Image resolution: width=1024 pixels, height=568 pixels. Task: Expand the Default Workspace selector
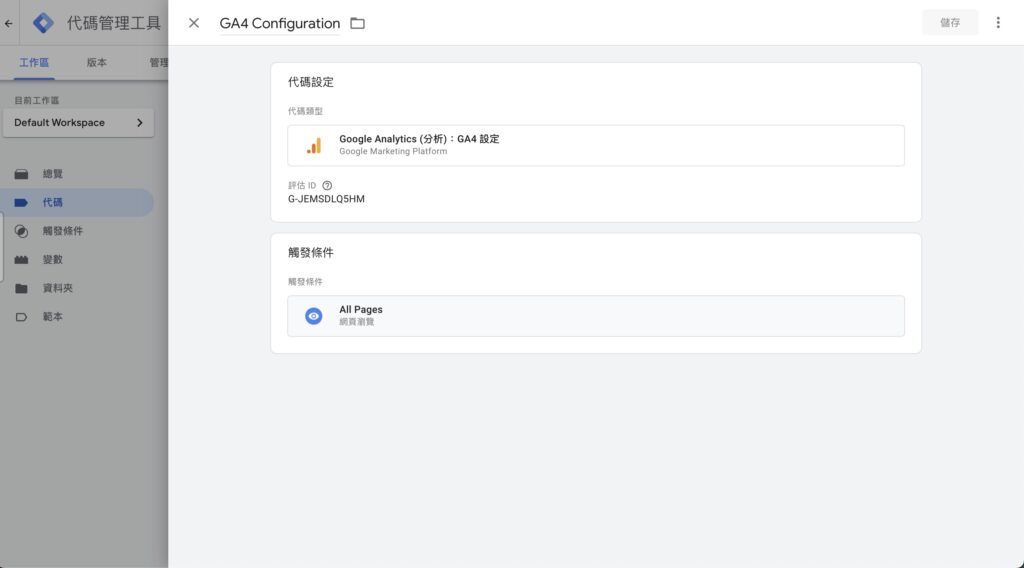(78, 123)
